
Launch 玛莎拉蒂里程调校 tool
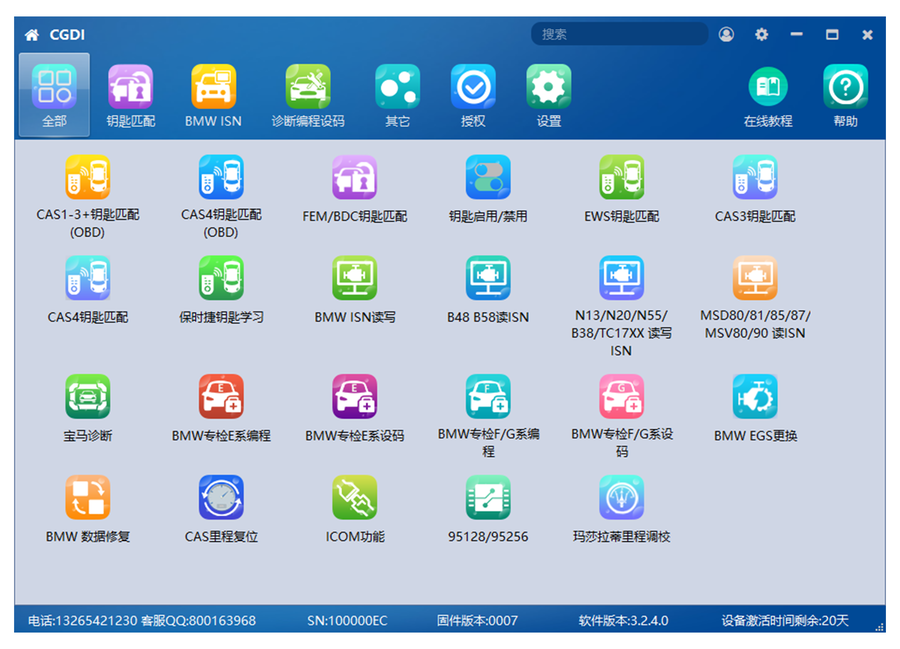[x=621, y=498]
